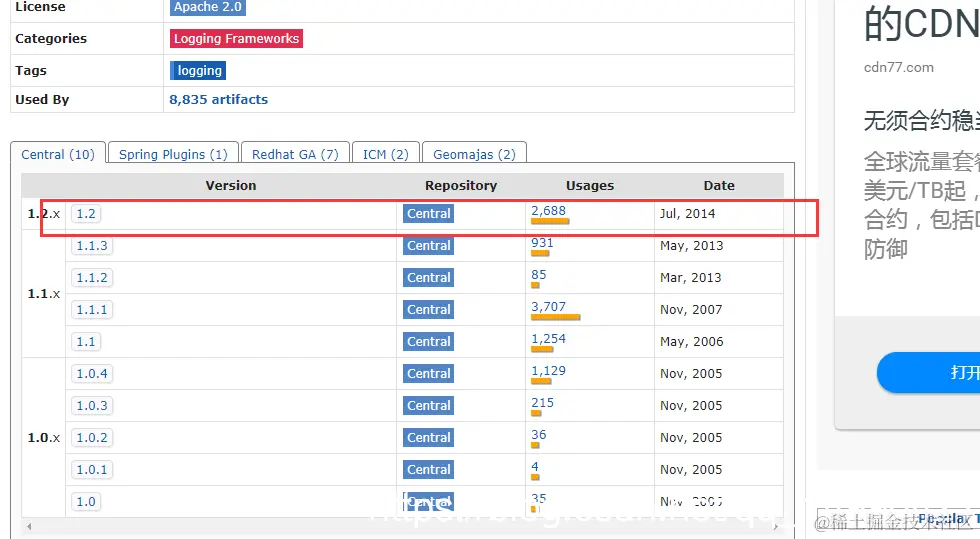The image size is (980, 539).
Task: Open version 1.2
Action: 86,214
